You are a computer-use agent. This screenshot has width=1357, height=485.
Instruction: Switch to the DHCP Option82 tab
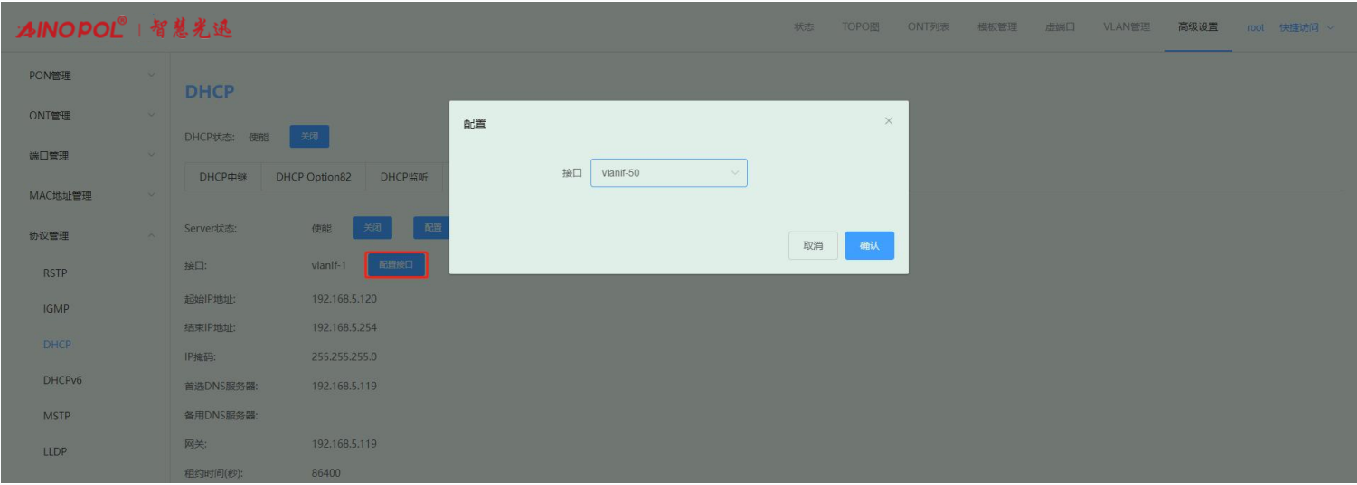click(x=313, y=177)
